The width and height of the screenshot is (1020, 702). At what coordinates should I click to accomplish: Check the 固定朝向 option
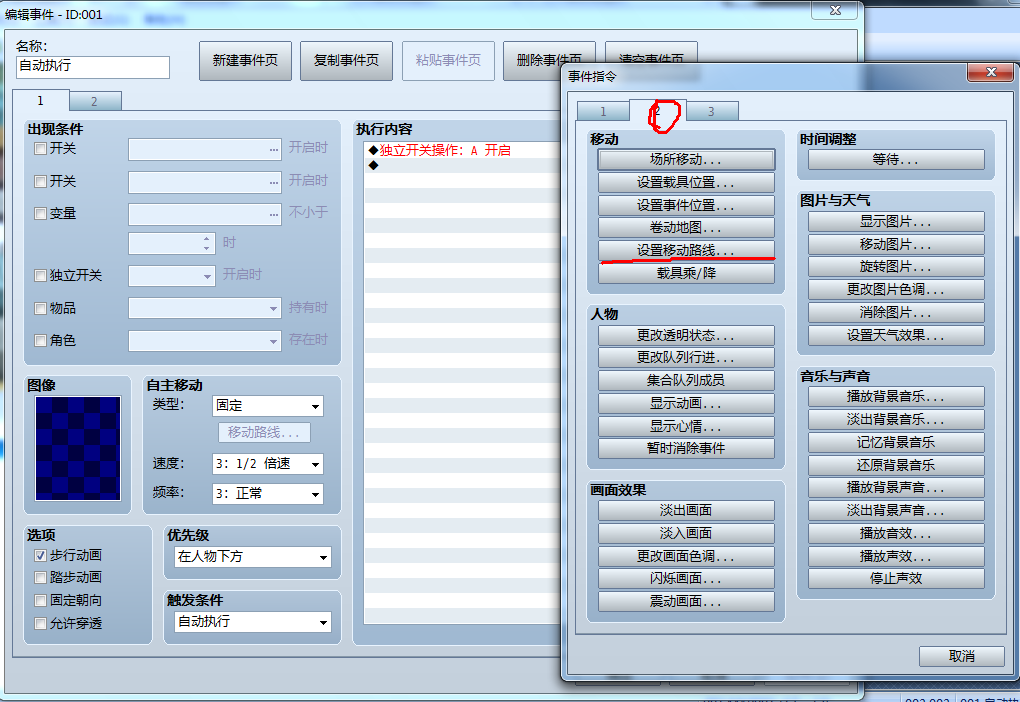coord(40,601)
